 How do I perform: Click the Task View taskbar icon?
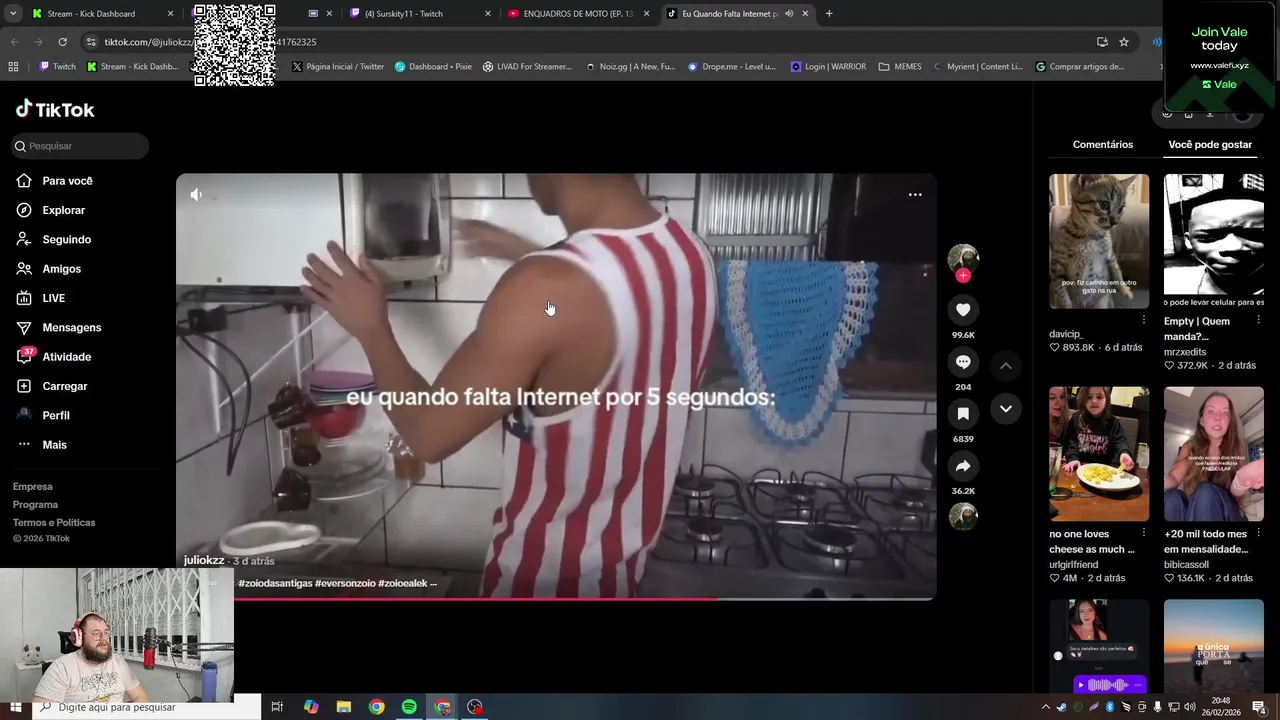[277, 707]
